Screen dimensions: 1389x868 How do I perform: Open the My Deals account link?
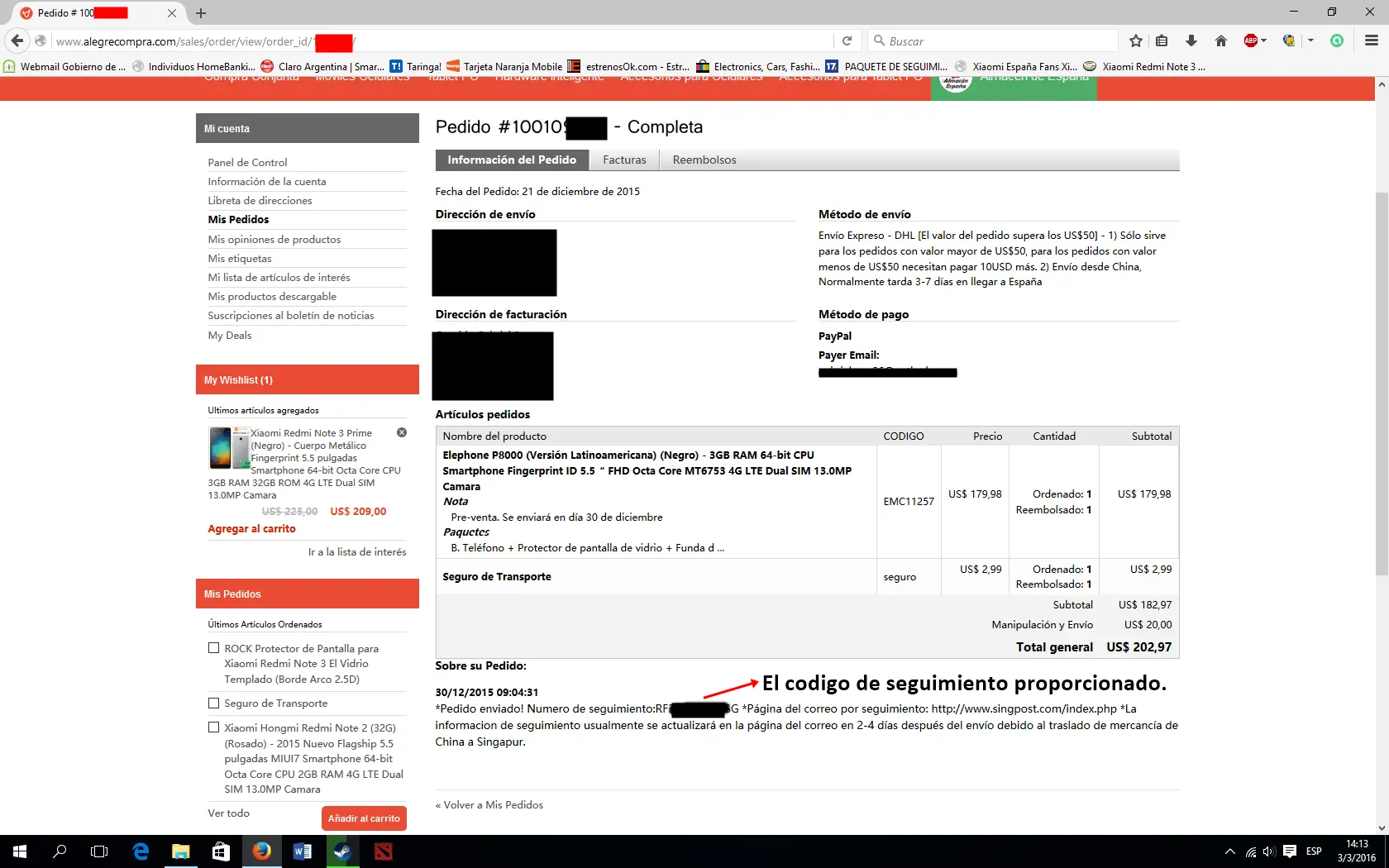[x=230, y=335]
